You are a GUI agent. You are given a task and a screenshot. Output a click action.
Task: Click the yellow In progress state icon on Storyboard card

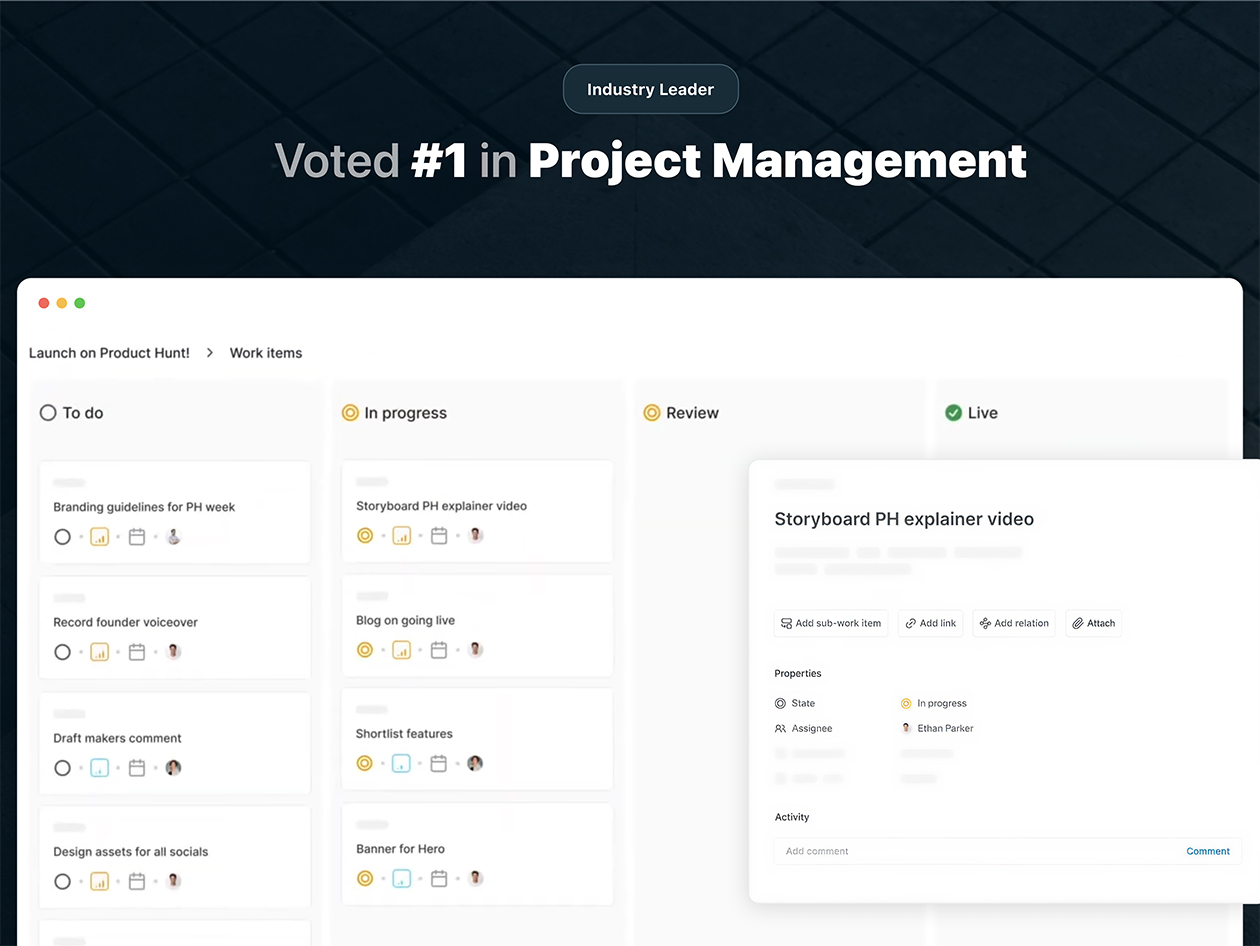tap(364, 535)
